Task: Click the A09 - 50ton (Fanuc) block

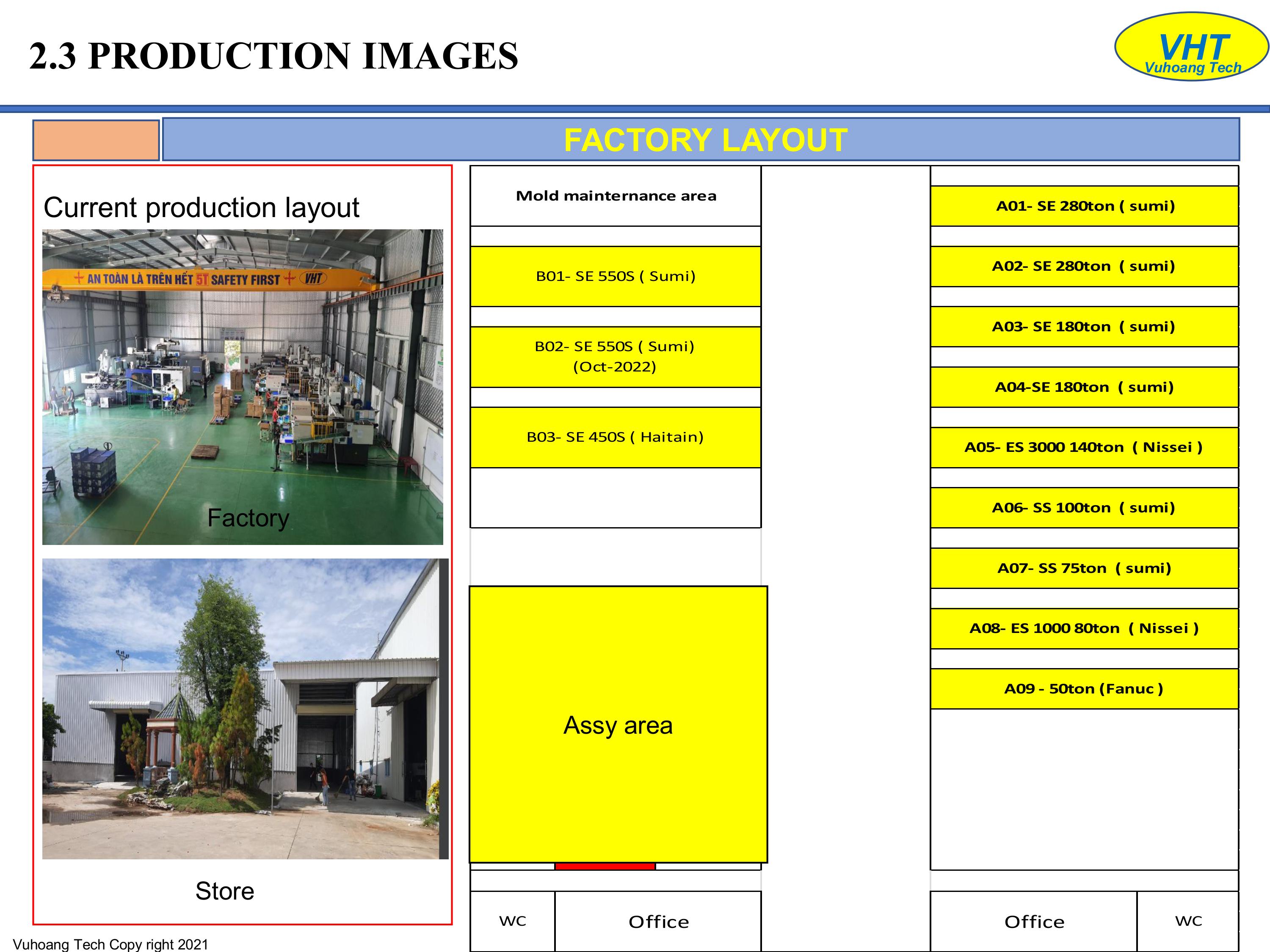Action: tap(1084, 688)
